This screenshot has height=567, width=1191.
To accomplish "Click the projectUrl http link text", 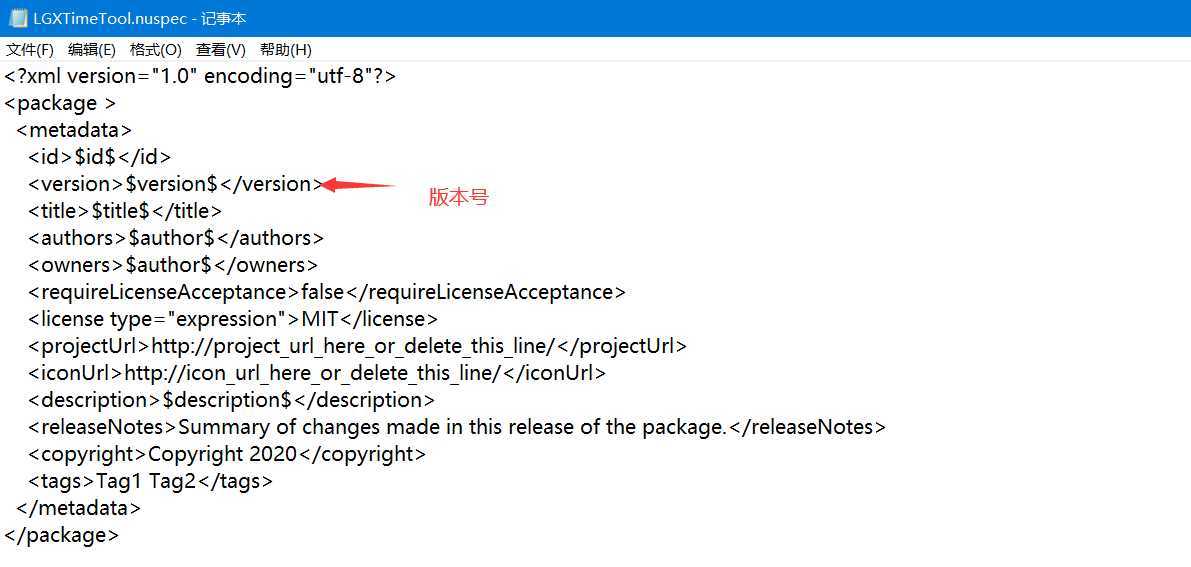I will (x=354, y=347).
